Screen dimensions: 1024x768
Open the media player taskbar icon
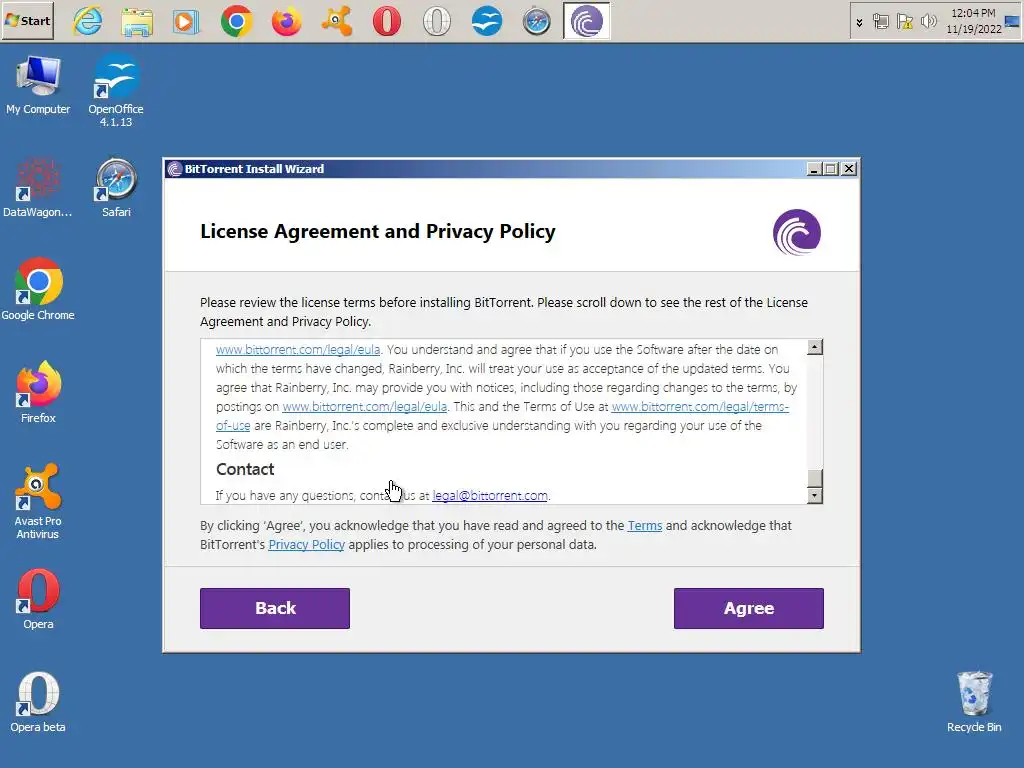pyautogui.click(x=186, y=21)
